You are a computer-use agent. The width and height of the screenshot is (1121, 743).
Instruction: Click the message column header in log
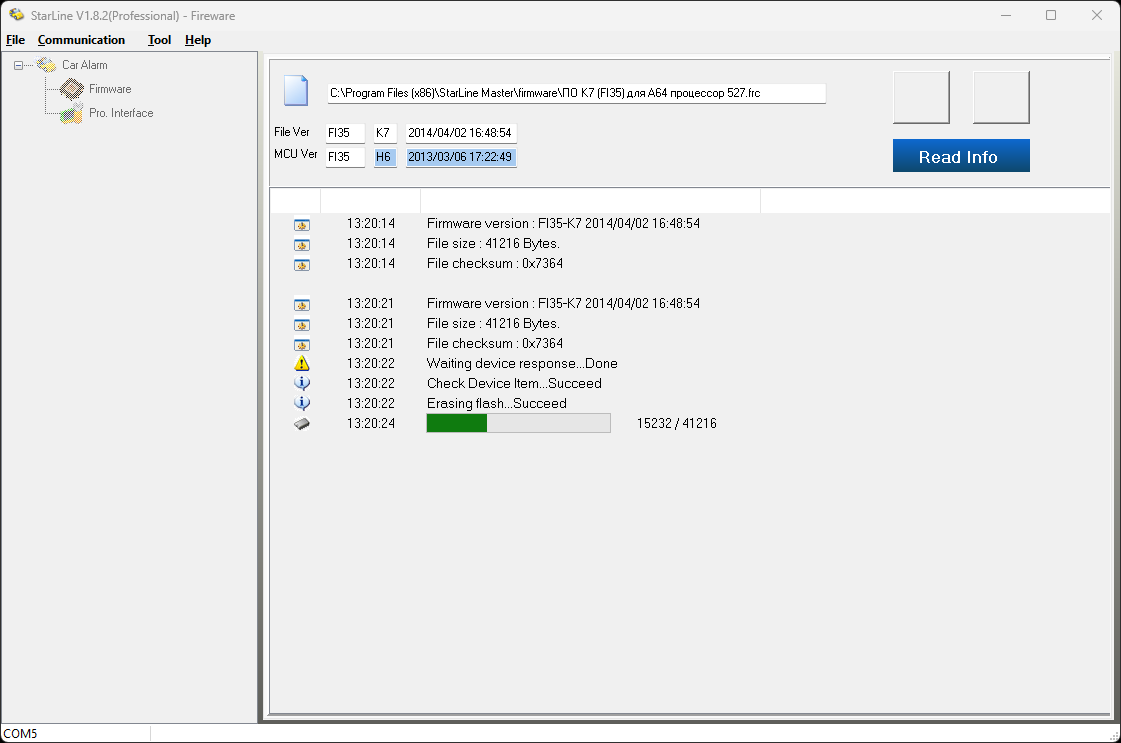(591, 201)
